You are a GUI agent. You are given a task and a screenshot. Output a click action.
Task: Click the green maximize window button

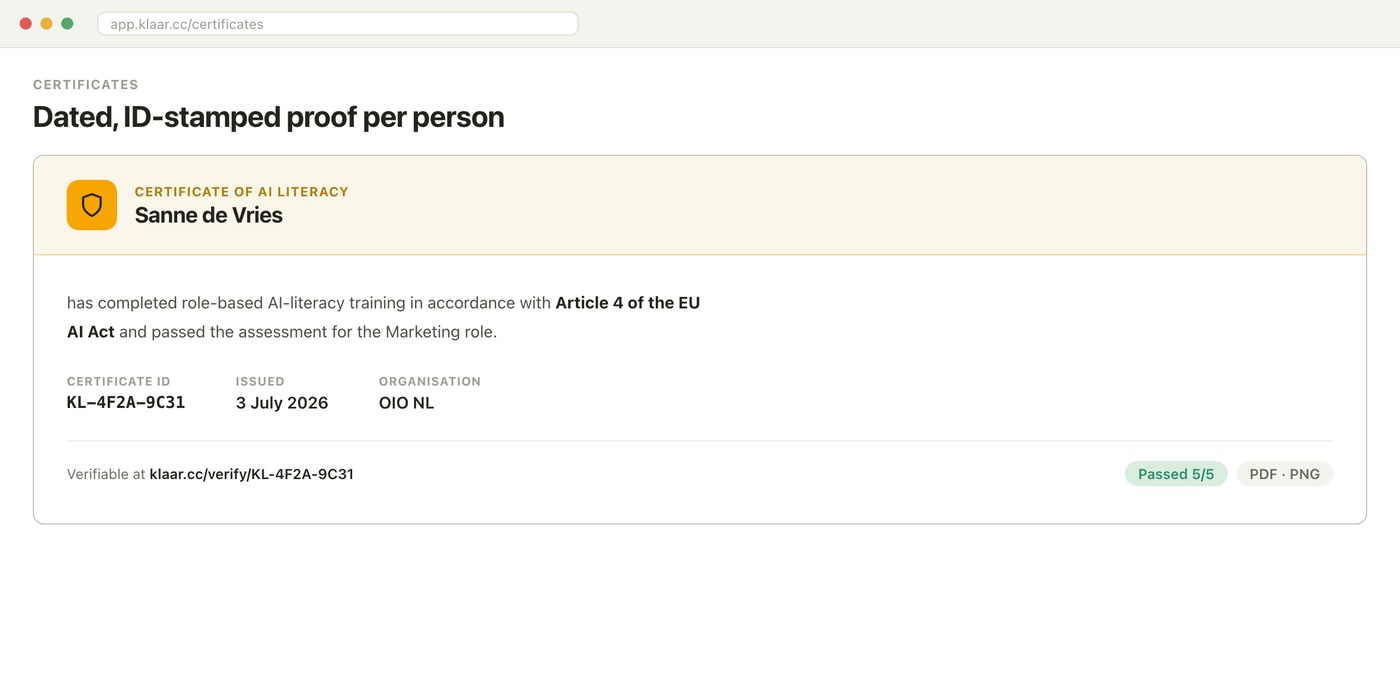click(x=67, y=24)
